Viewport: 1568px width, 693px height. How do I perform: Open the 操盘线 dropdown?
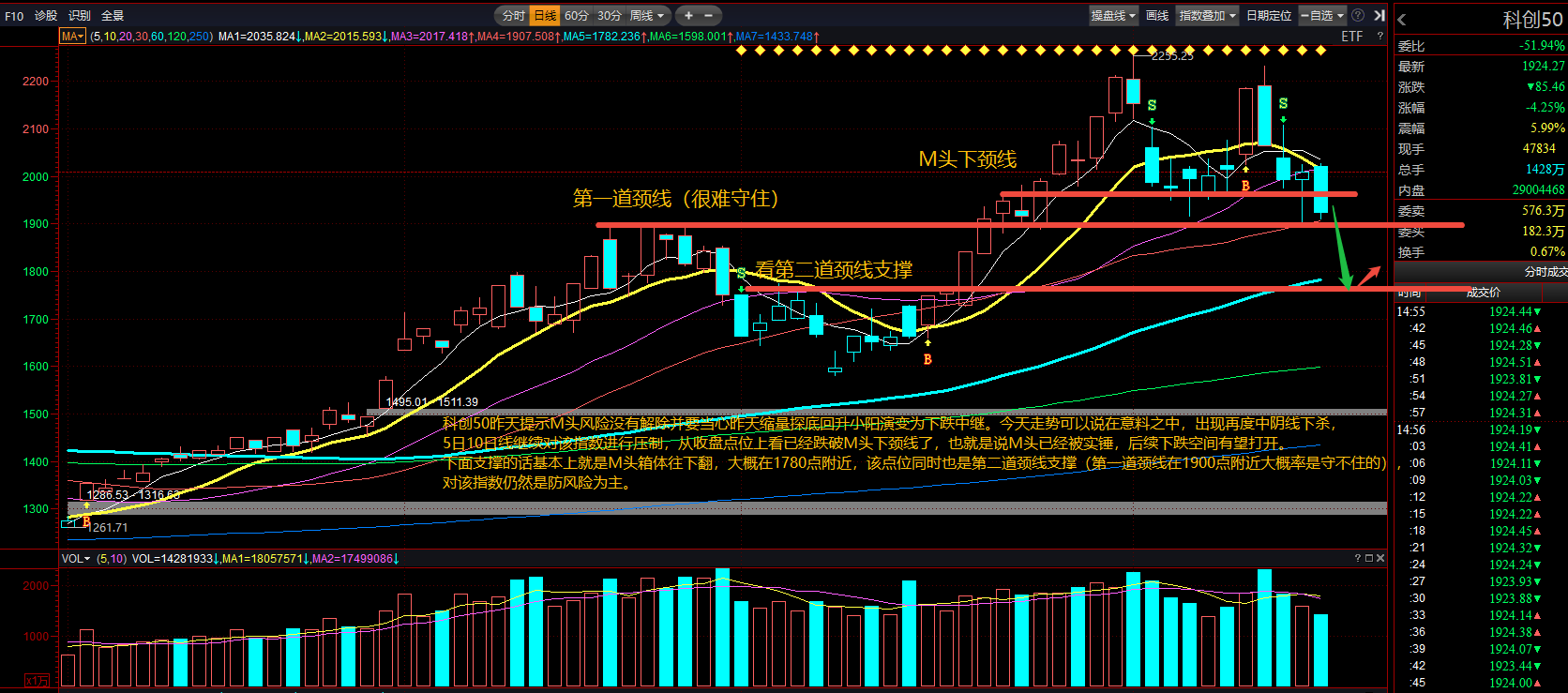1113,15
